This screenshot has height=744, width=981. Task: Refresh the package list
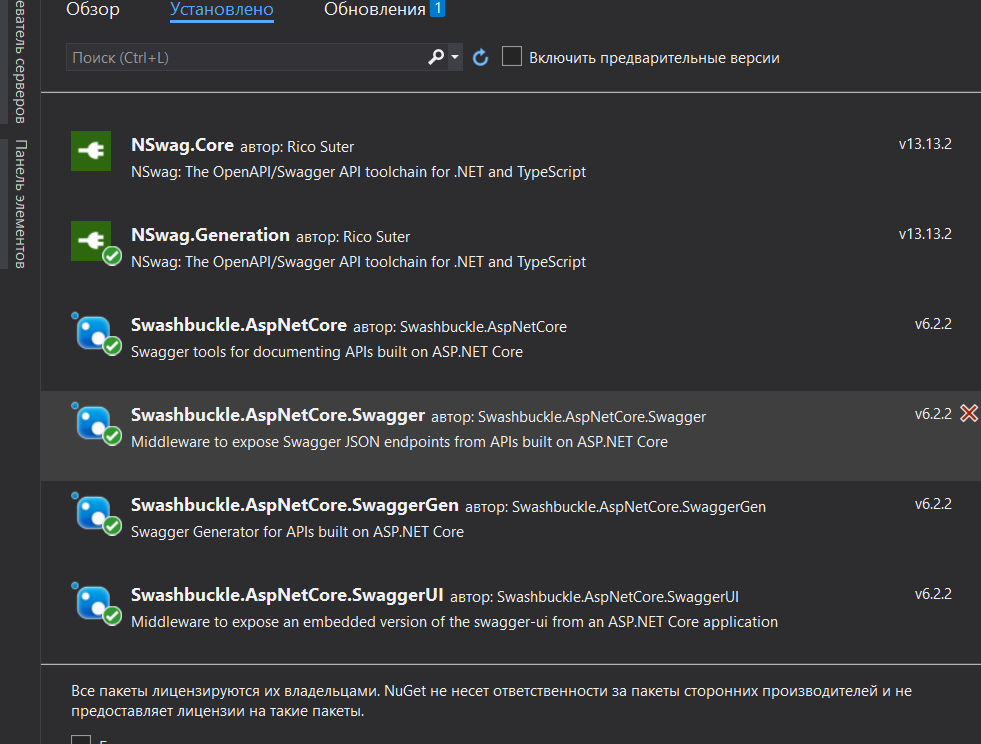tap(480, 58)
